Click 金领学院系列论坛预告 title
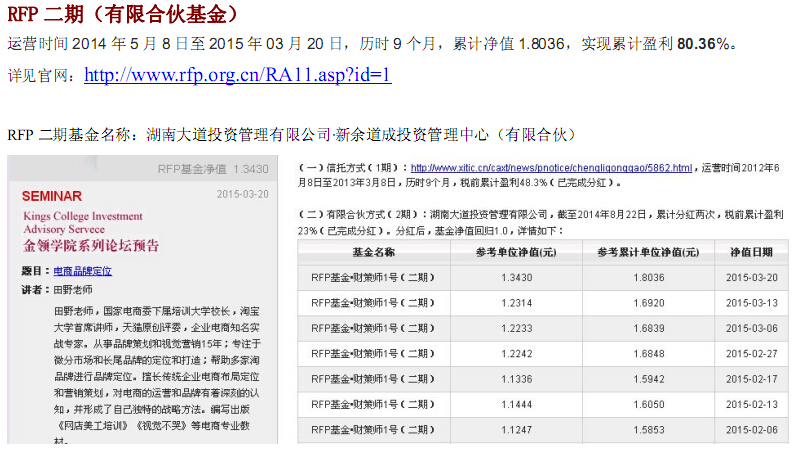This screenshot has height=451, width=800. (91, 245)
